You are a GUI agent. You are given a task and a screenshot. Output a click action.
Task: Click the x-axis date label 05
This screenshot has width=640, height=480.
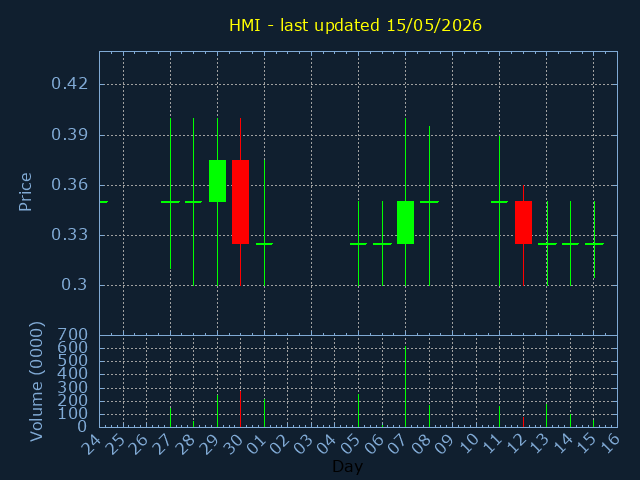(350, 444)
